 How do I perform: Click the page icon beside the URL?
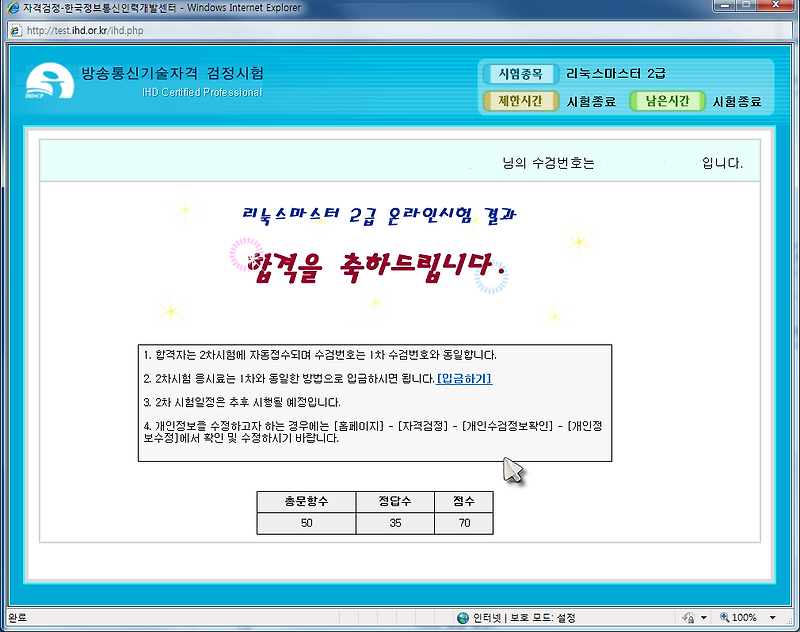click(16, 31)
